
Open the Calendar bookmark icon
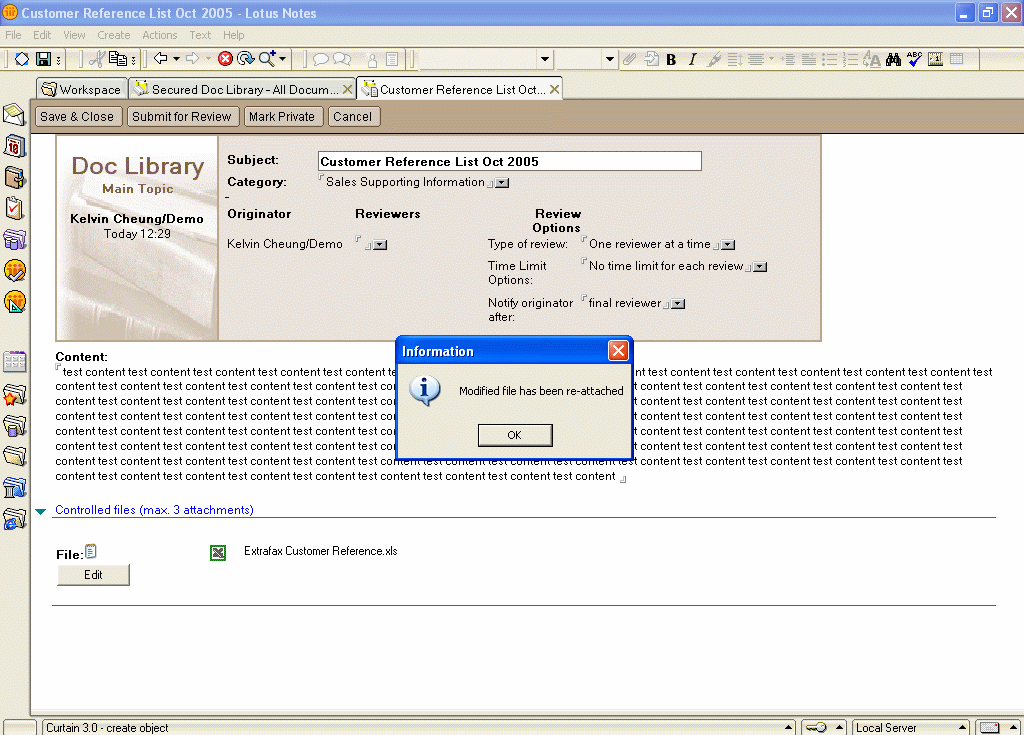15,146
